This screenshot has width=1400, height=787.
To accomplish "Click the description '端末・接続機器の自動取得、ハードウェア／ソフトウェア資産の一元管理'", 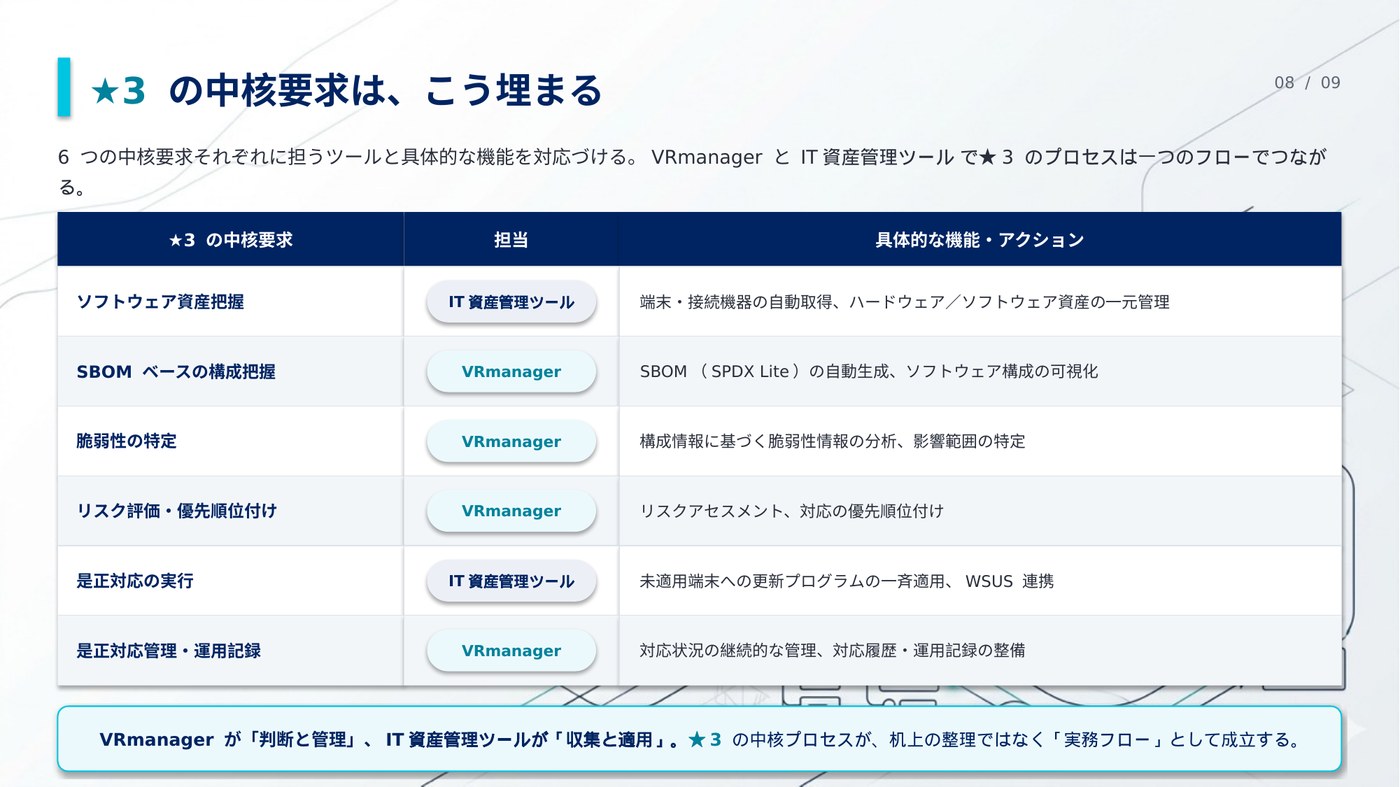I will click(905, 301).
